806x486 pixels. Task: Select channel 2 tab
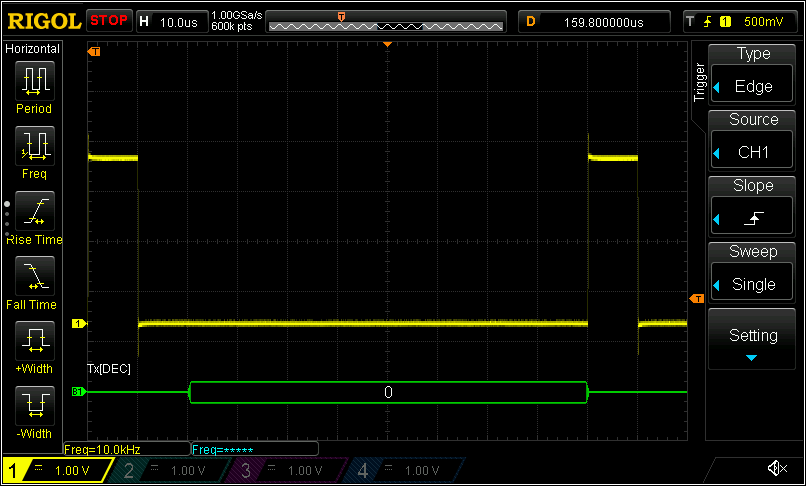click(172, 470)
